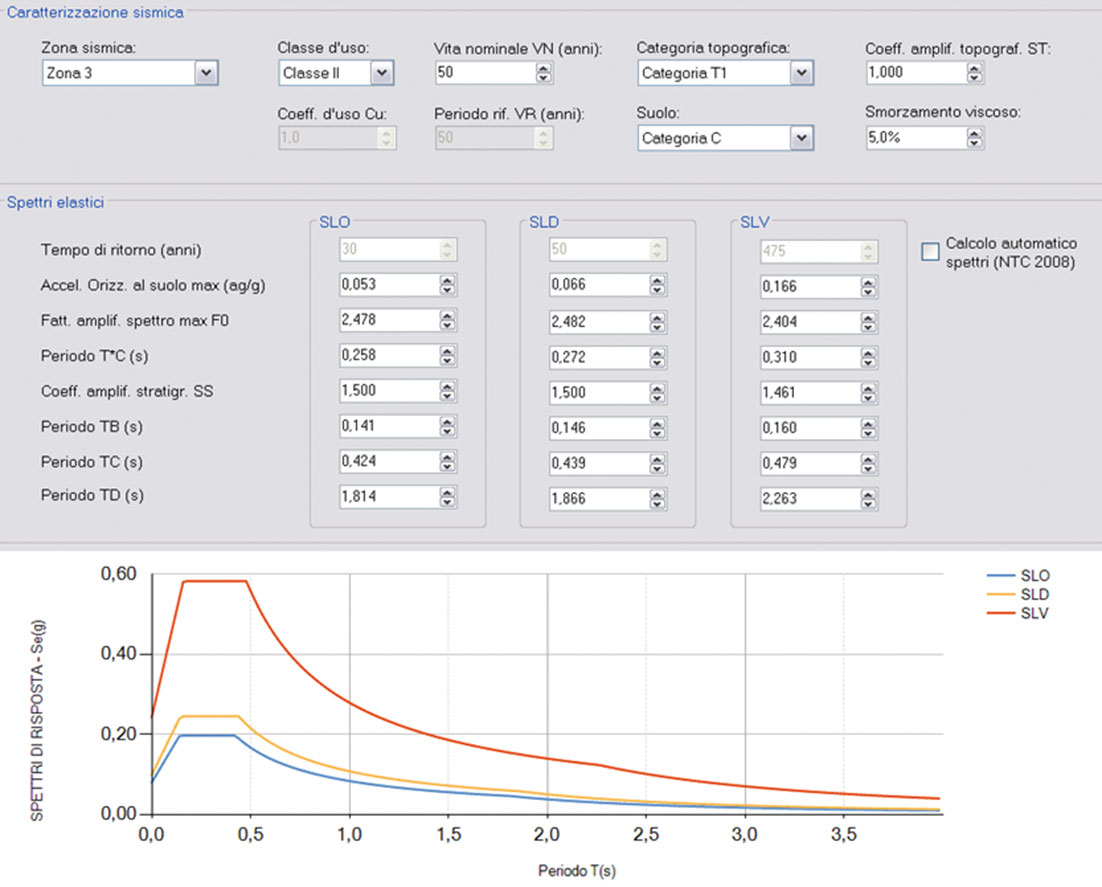Click the SLD Periodo TB field 0,146
This screenshot has height=887, width=1102.
[599, 428]
